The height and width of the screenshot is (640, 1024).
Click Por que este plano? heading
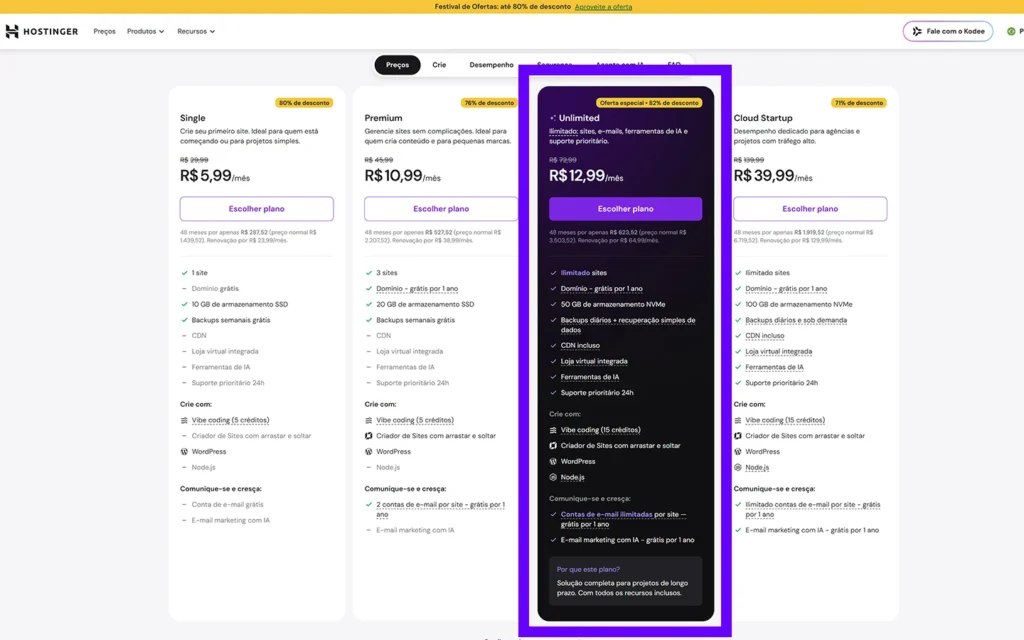[588, 569]
